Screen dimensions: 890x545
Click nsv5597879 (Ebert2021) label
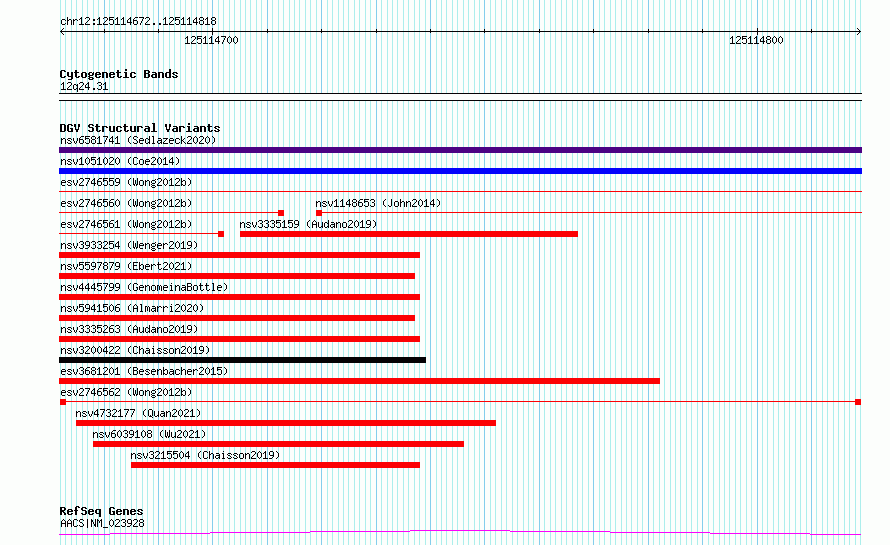click(126, 266)
